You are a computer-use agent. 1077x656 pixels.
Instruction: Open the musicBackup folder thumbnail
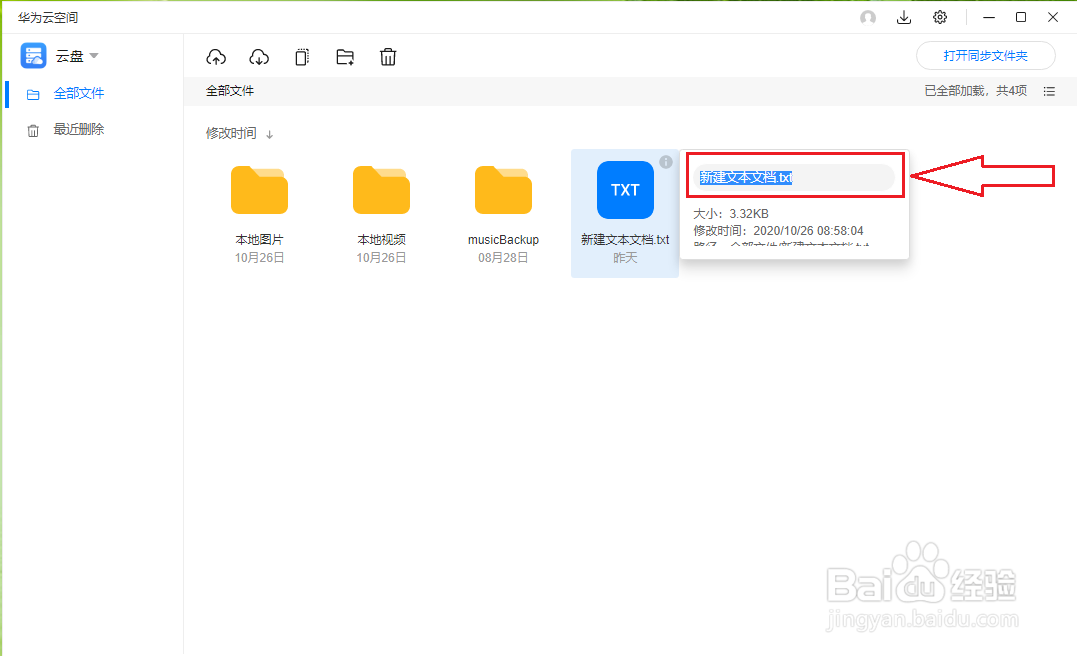[x=503, y=190]
